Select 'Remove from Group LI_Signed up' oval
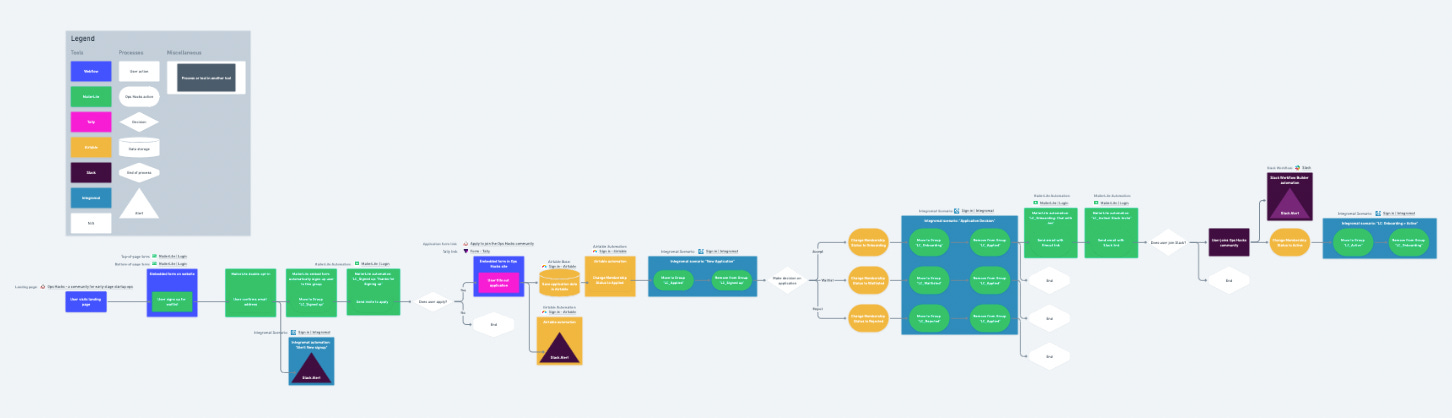 point(734,282)
